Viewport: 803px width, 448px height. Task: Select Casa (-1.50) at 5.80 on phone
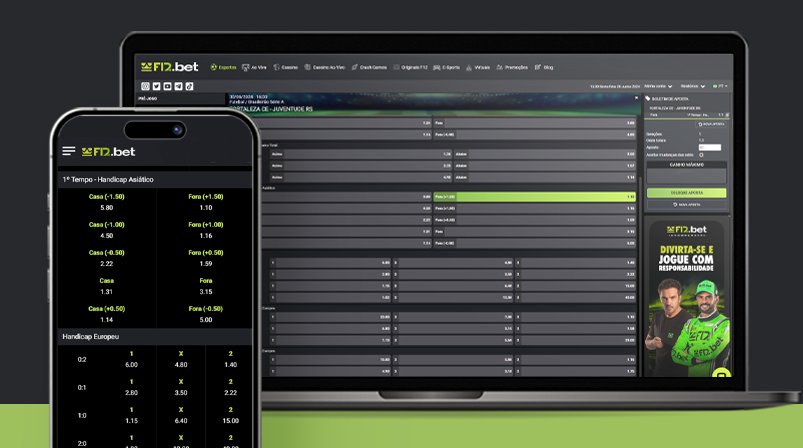[x=107, y=202]
